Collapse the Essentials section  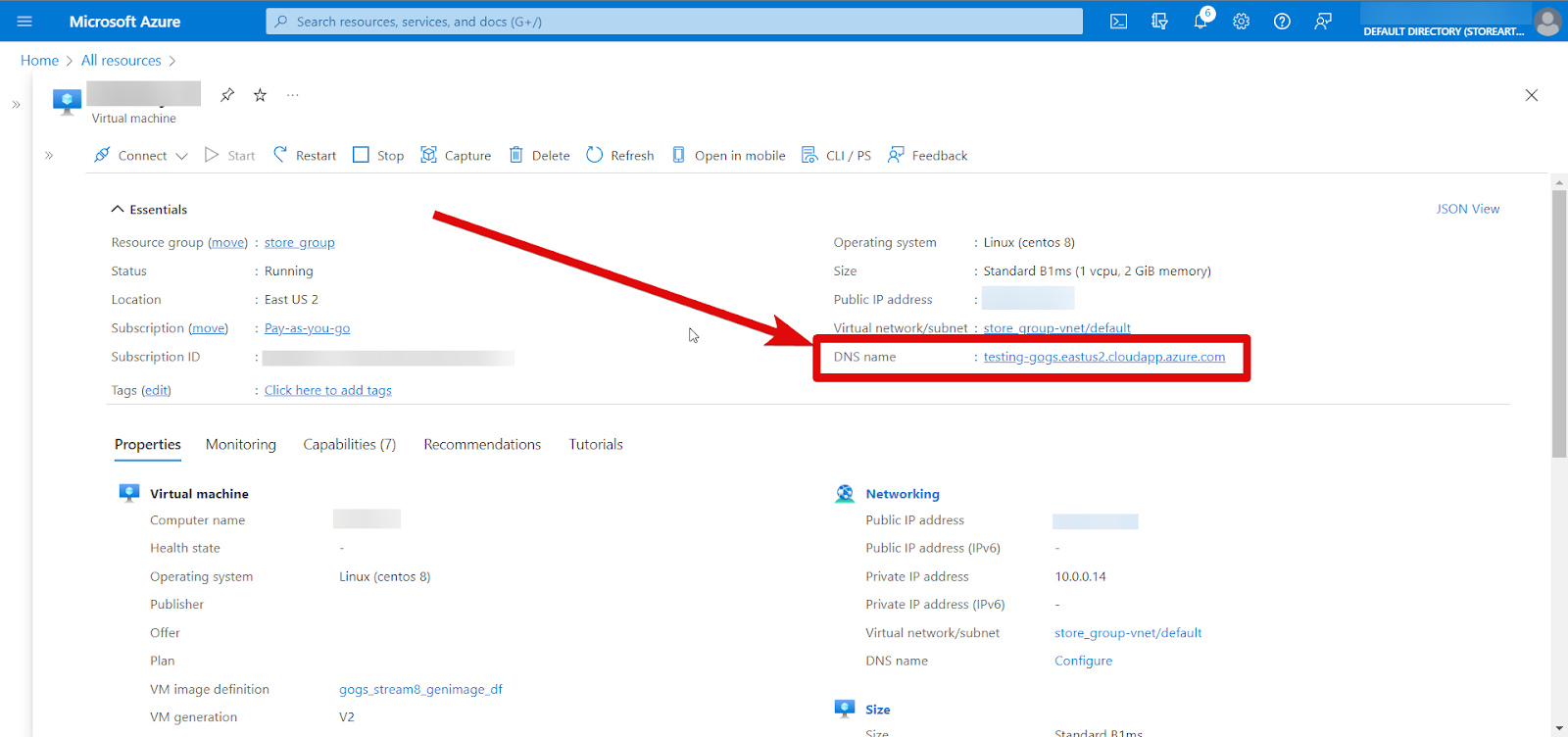click(118, 209)
